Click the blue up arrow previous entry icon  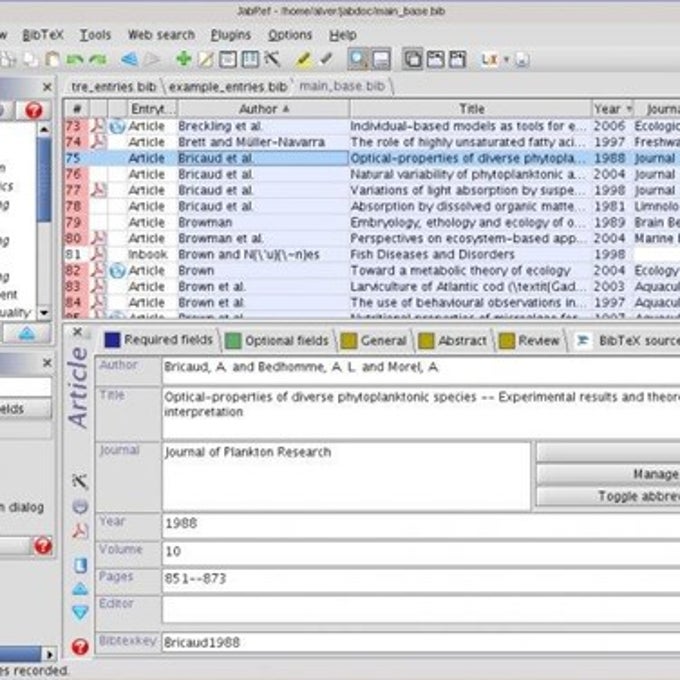click(80, 589)
